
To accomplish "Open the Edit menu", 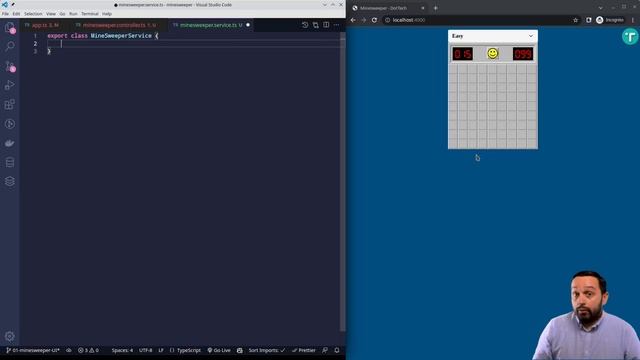I will 16,14.
